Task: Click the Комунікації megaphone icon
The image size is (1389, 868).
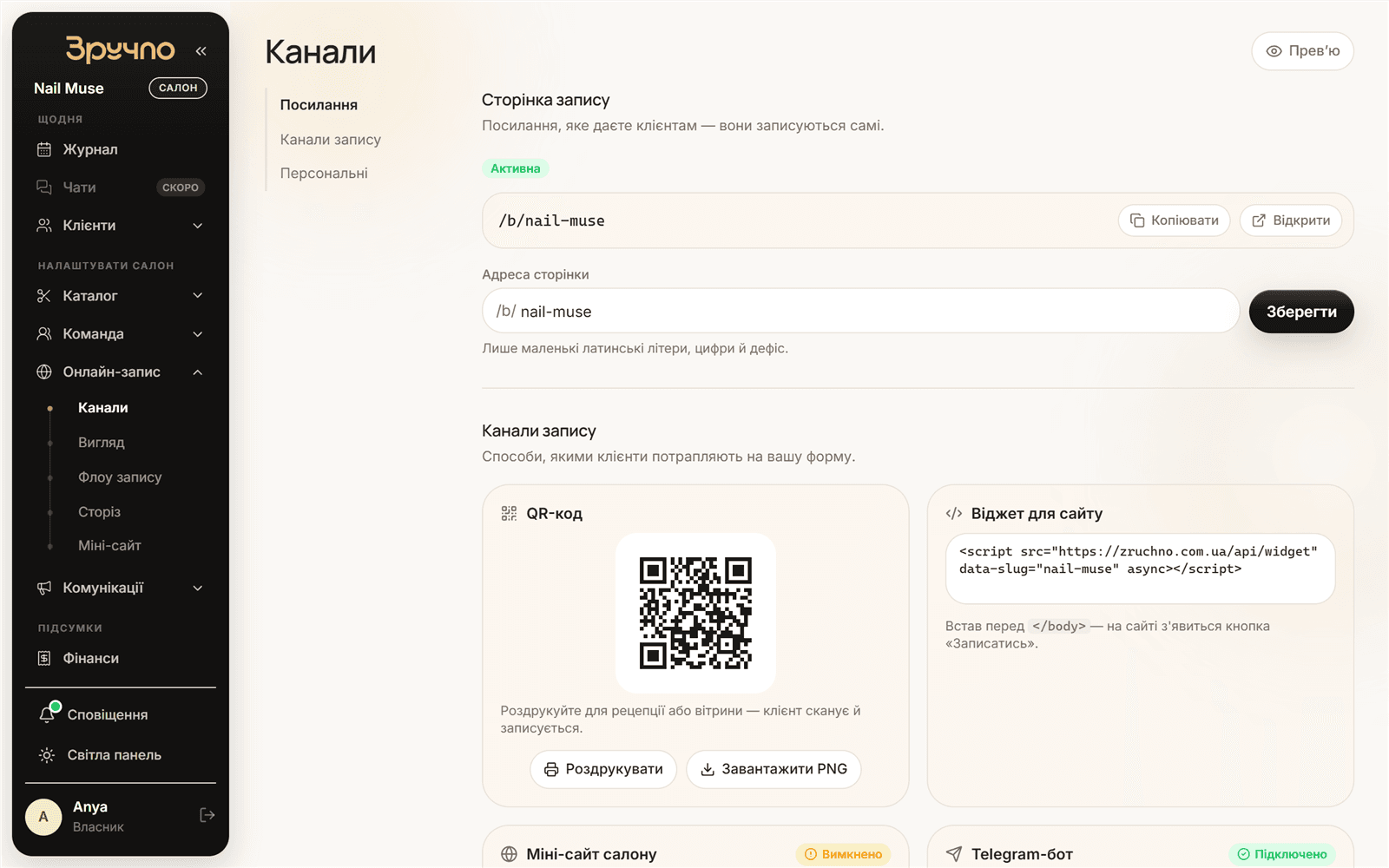Action: (44, 589)
